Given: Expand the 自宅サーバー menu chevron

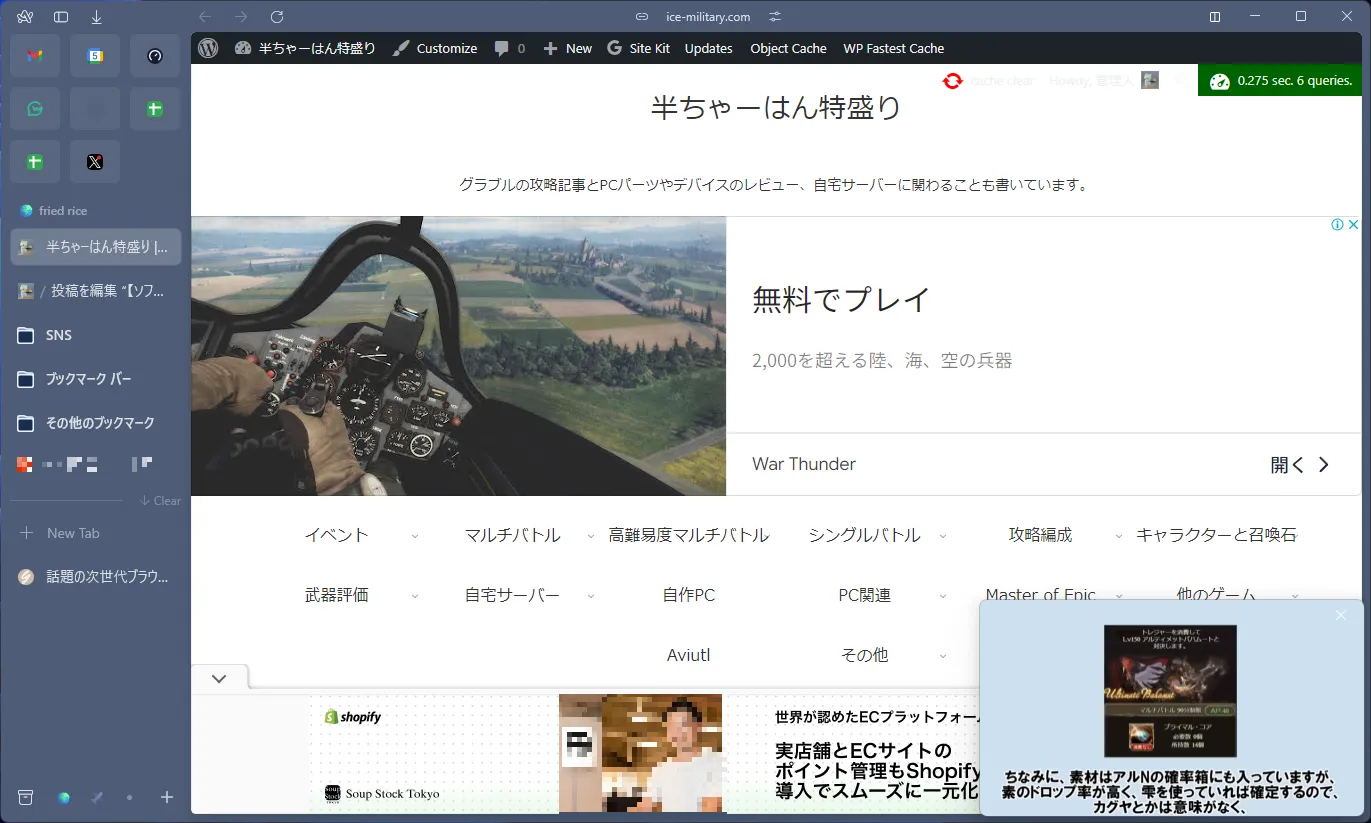Looking at the screenshot, I should click(591, 596).
